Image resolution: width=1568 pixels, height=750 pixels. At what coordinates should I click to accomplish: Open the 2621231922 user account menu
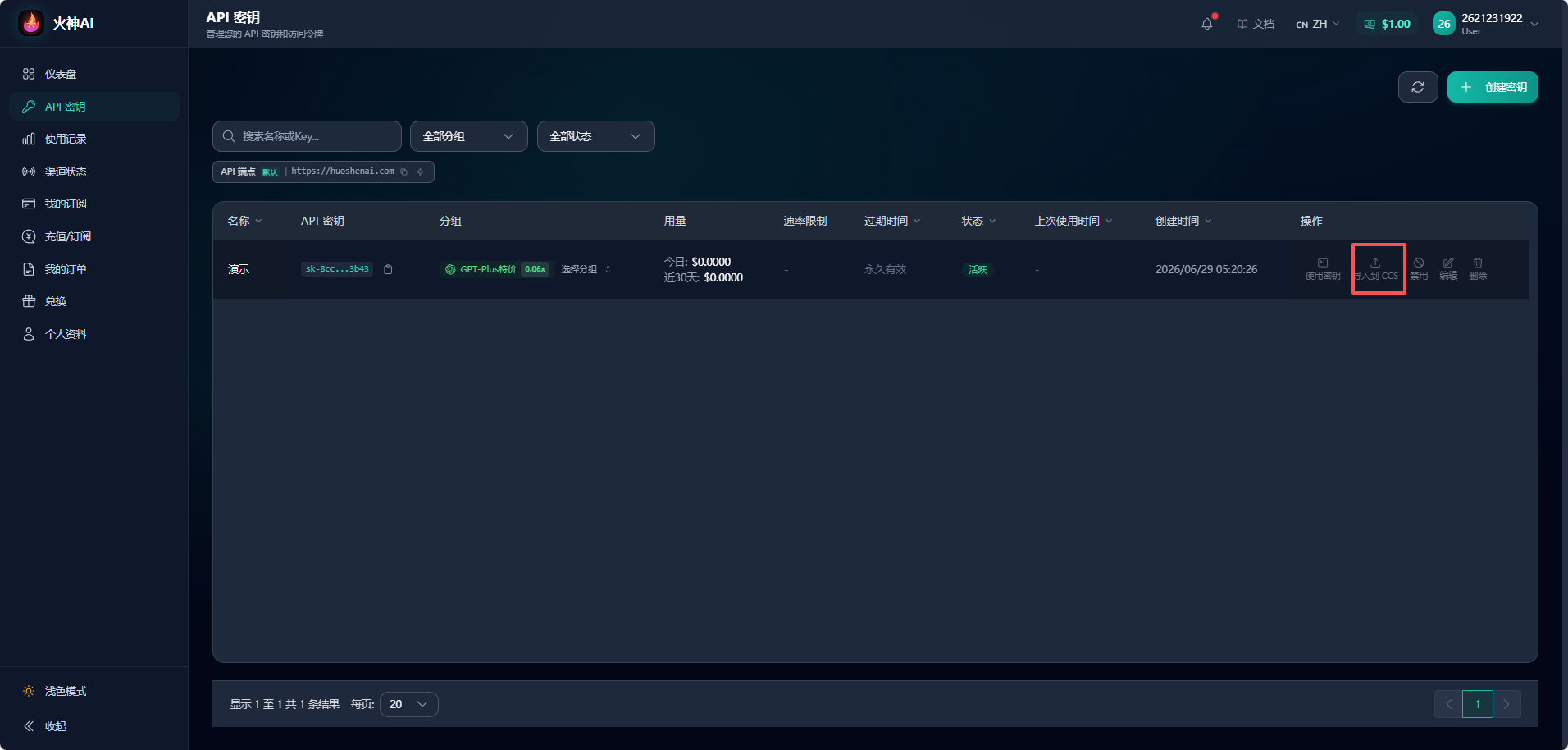pos(1486,24)
